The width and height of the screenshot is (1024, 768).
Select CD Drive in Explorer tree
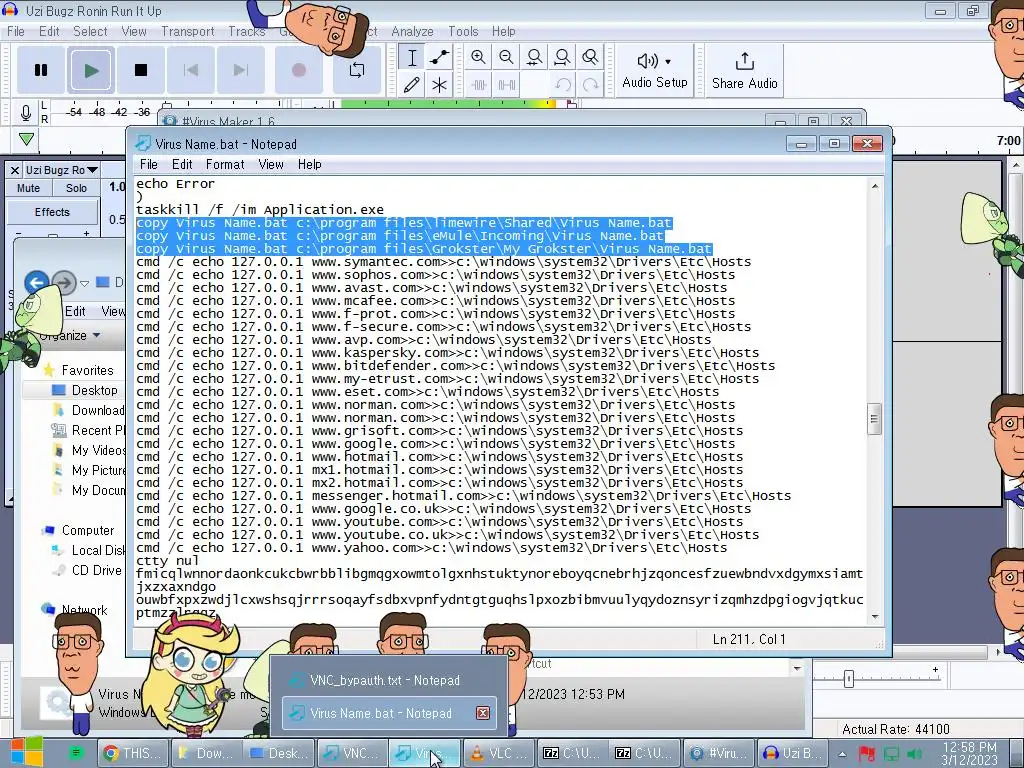88,570
